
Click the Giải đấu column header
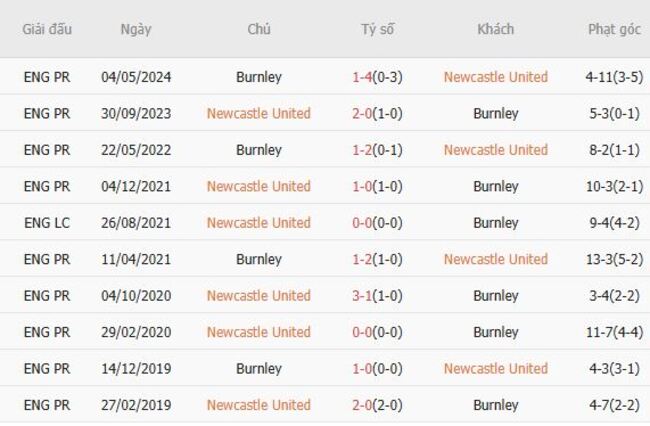coord(47,29)
